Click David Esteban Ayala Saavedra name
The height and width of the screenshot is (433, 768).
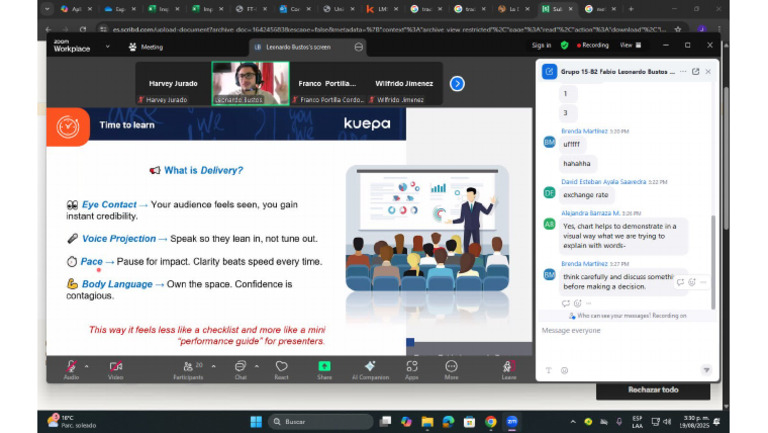pyautogui.click(x=603, y=182)
